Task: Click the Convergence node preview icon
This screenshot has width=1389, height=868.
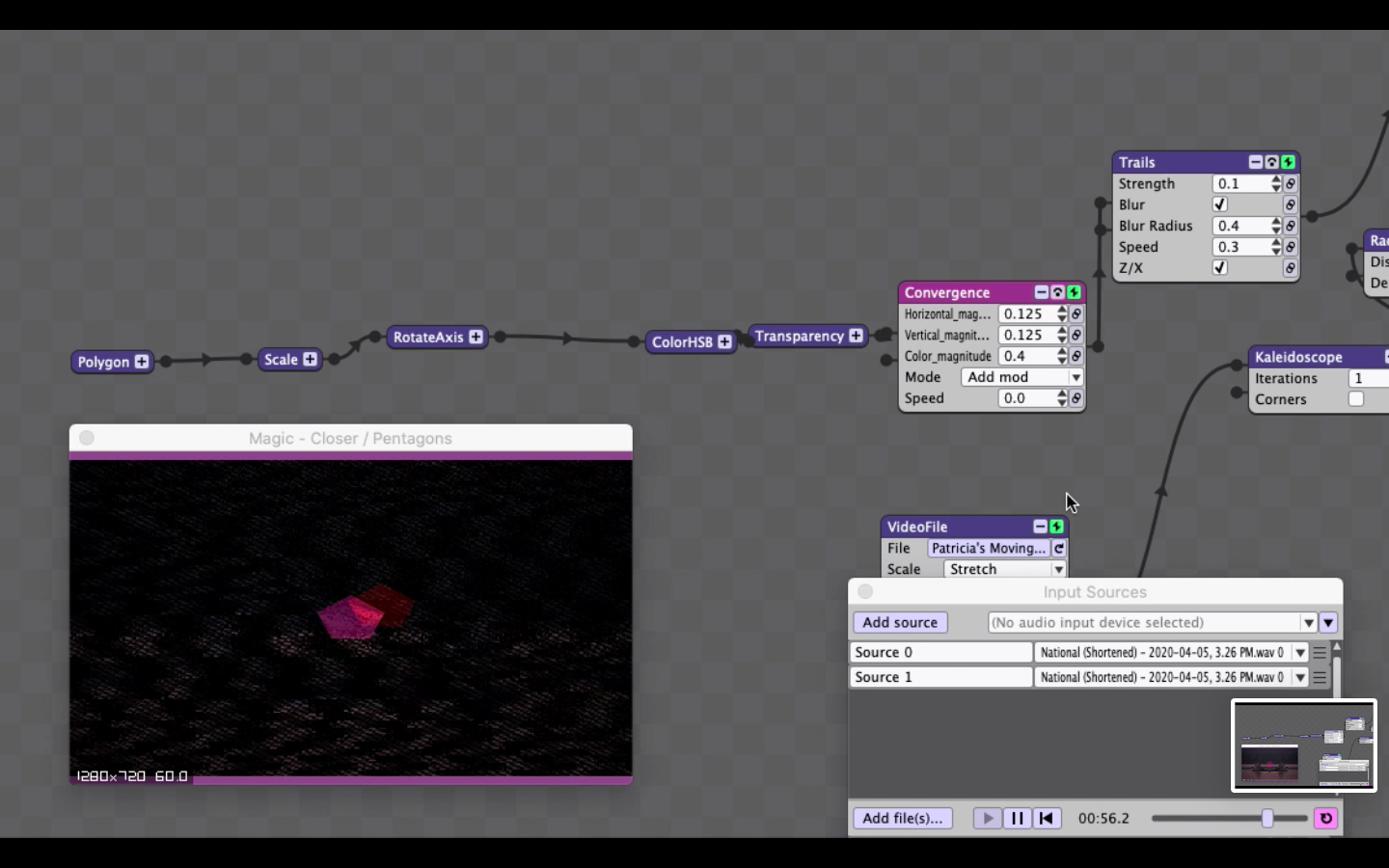Action: [x=1057, y=292]
